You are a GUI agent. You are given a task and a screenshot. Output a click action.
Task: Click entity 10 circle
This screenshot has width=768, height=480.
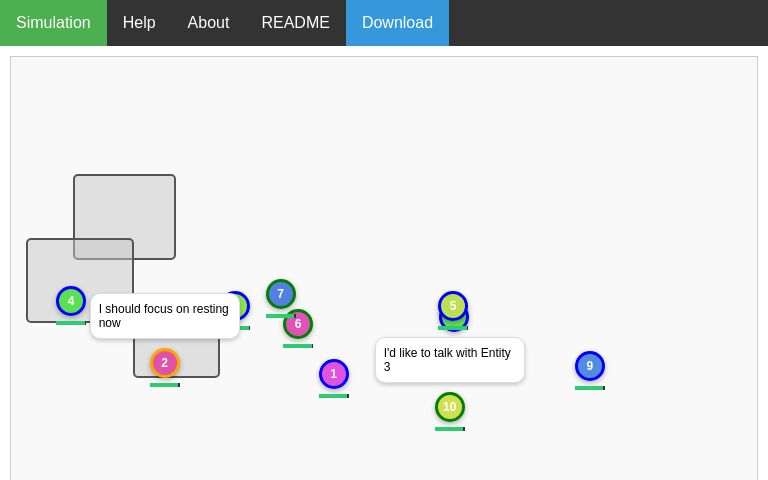coord(450,407)
